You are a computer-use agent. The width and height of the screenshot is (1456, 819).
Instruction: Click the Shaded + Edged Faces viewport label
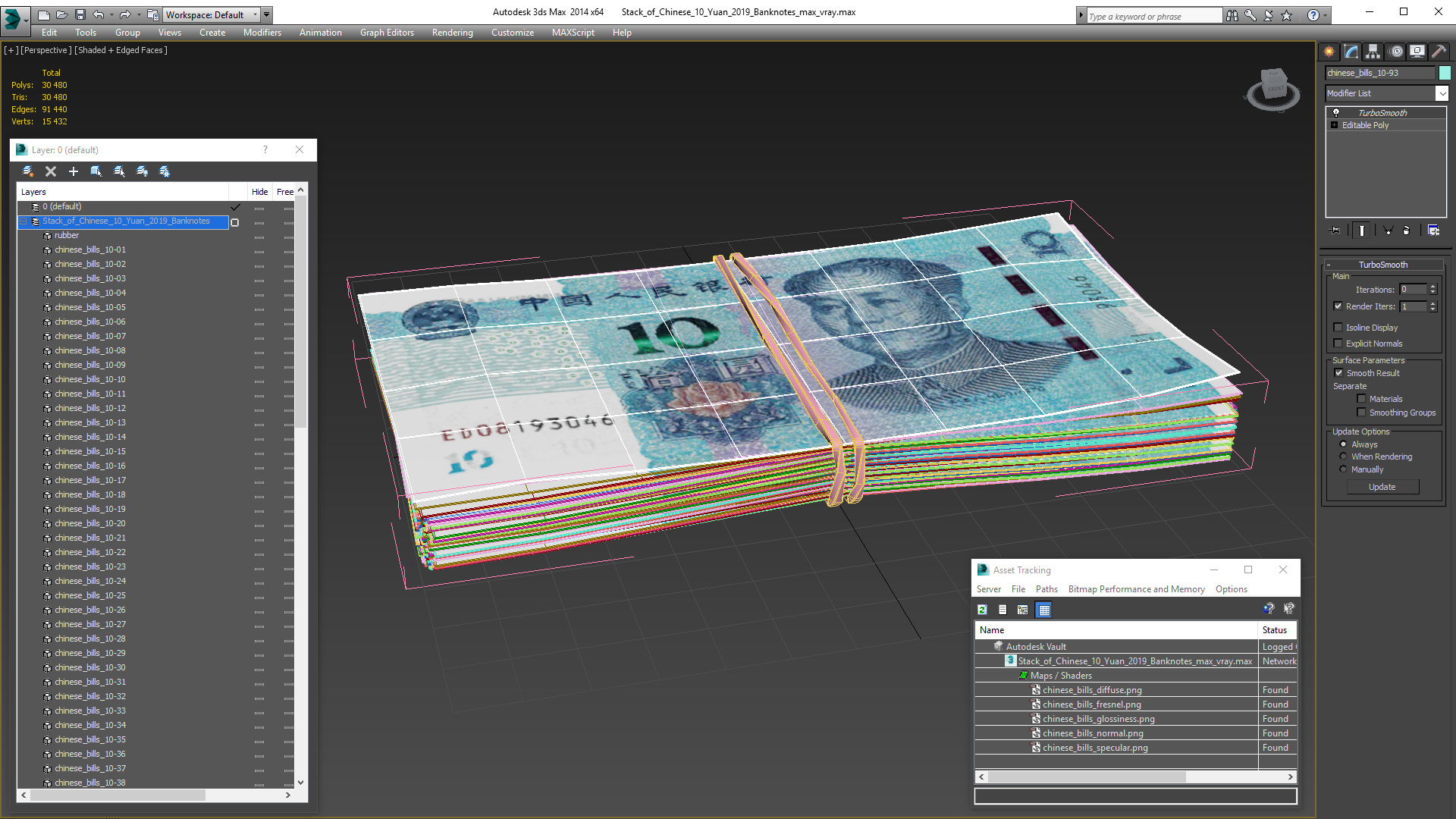pyautogui.click(x=121, y=50)
